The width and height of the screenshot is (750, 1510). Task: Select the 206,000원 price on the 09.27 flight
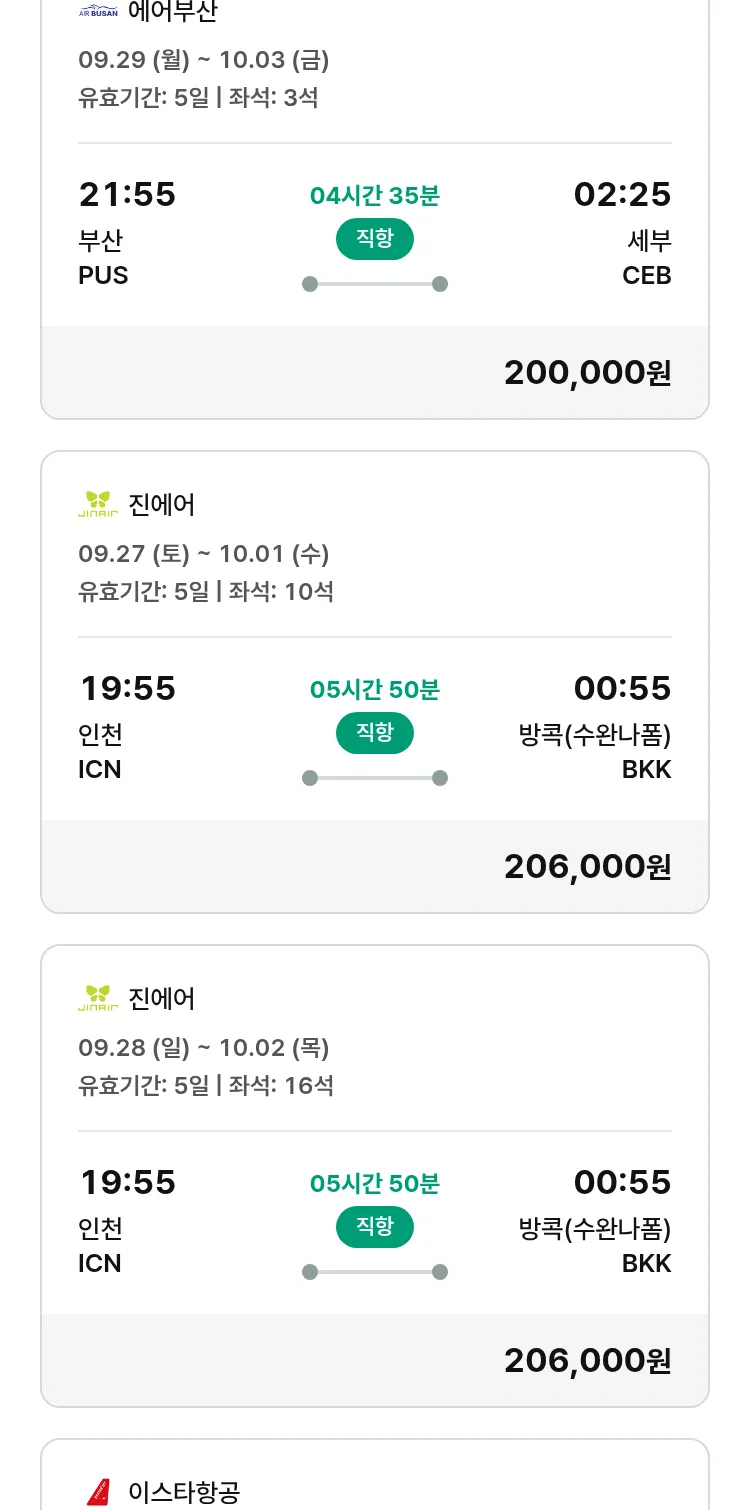pos(587,867)
